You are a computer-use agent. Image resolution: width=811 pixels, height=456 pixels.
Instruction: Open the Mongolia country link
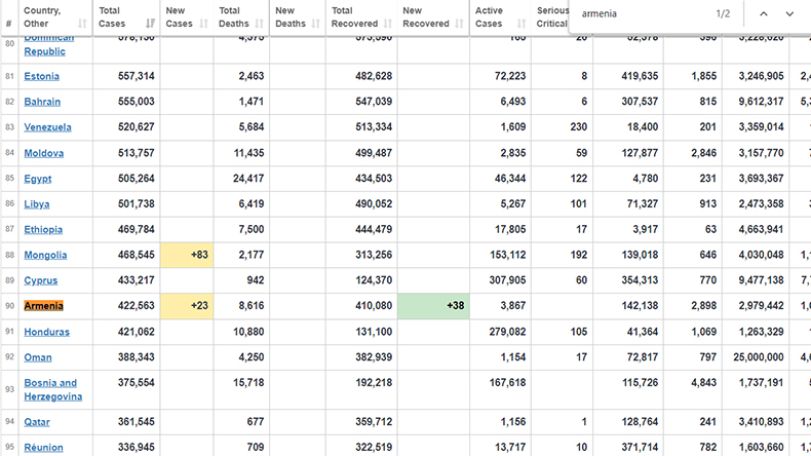pos(46,255)
